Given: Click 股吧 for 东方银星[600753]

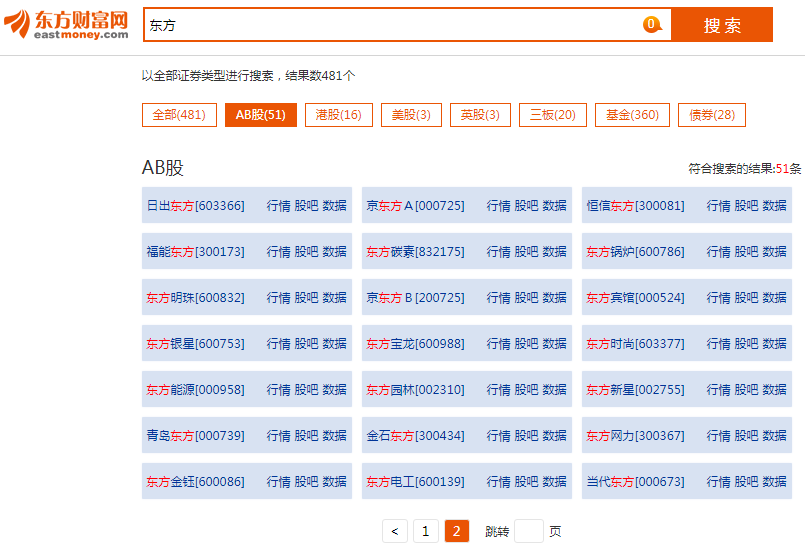Looking at the screenshot, I should tap(307, 343).
